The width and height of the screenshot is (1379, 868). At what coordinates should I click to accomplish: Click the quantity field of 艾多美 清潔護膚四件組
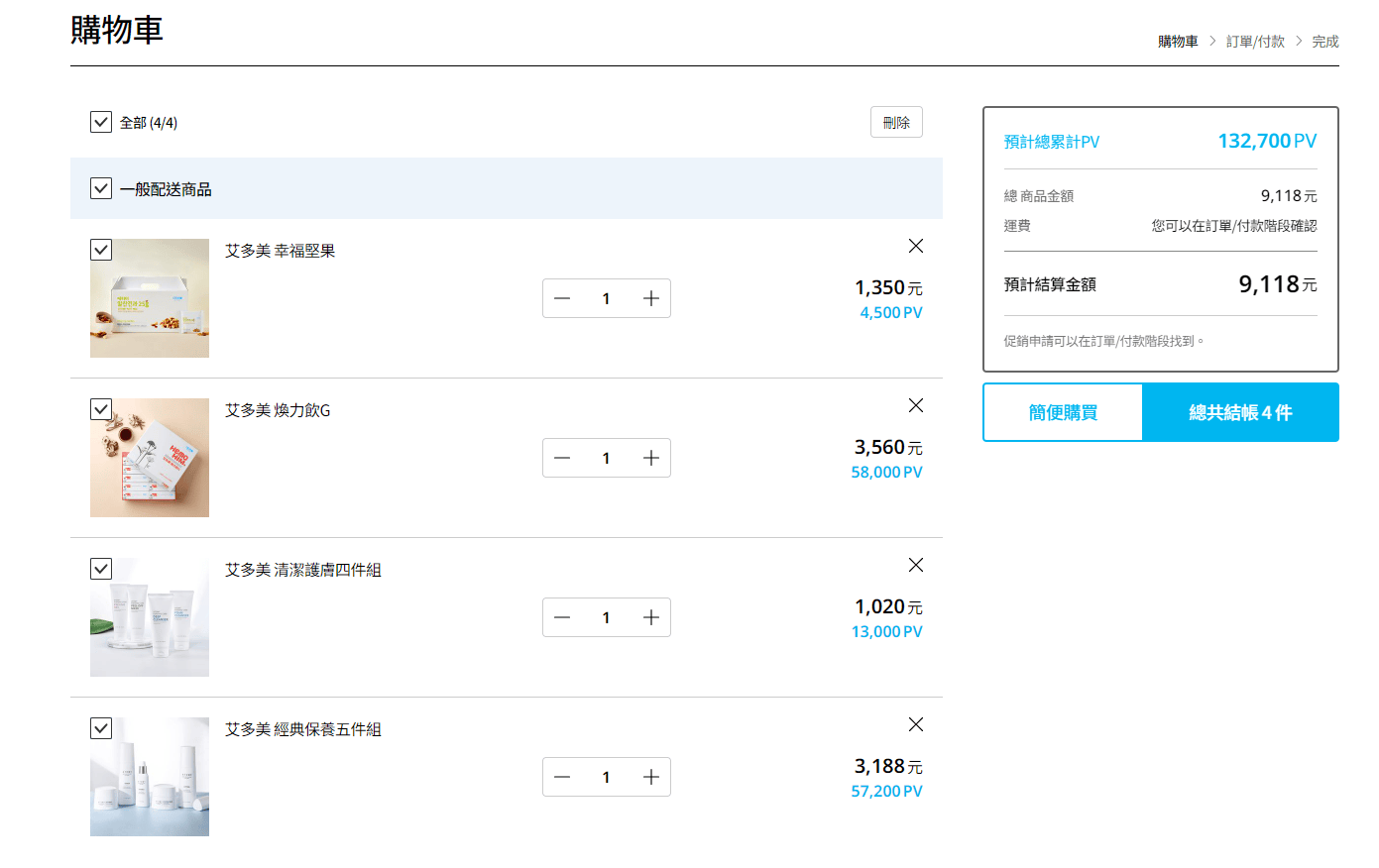(607, 617)
